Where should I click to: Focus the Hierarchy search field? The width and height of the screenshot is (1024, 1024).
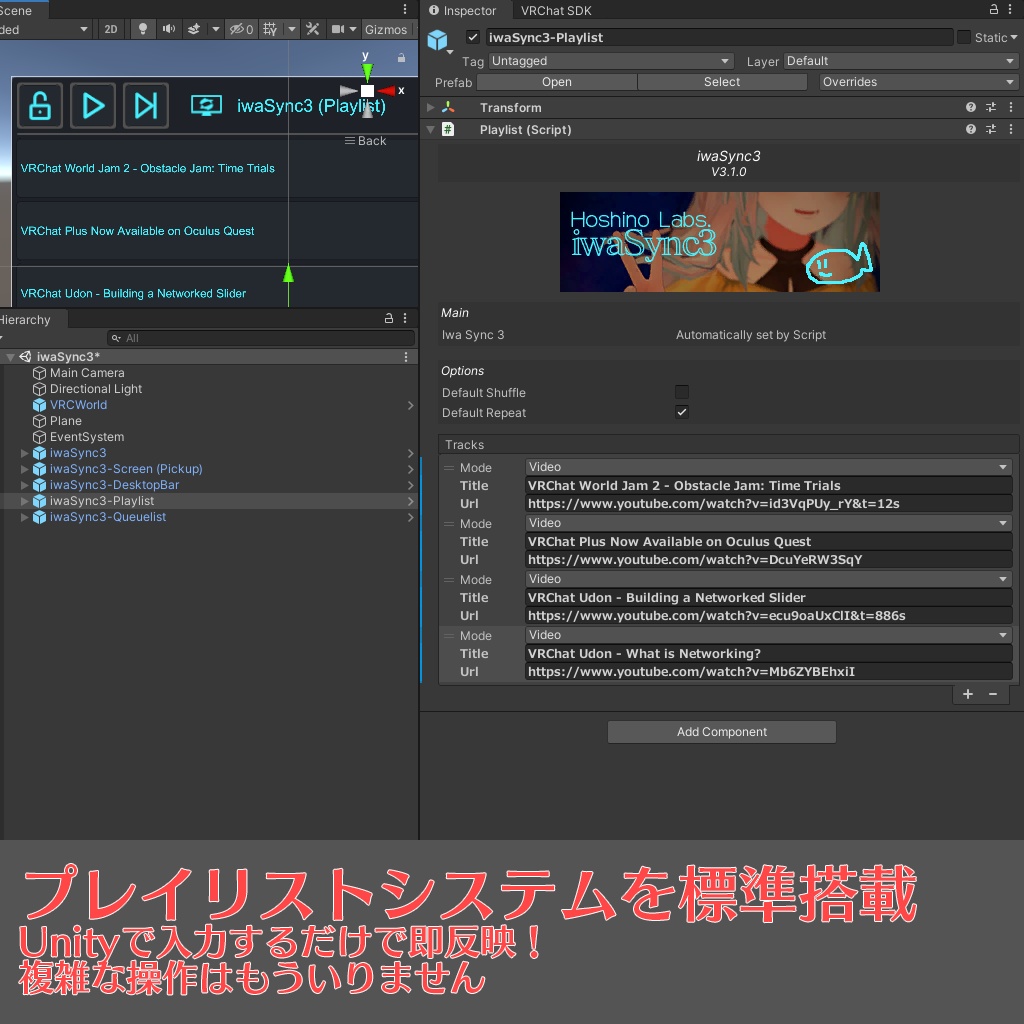[x=261, y=338]
